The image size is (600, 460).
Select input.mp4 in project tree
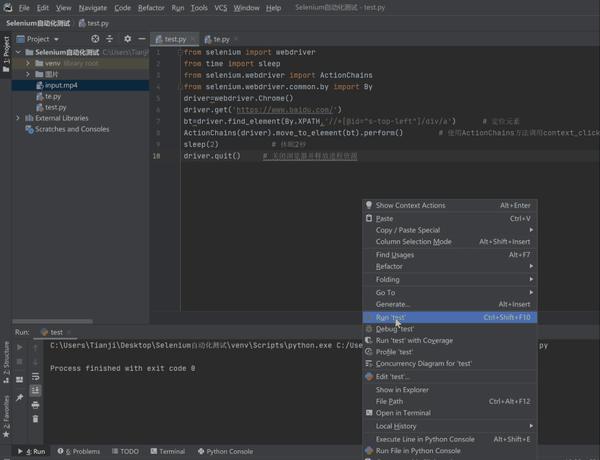60,85
